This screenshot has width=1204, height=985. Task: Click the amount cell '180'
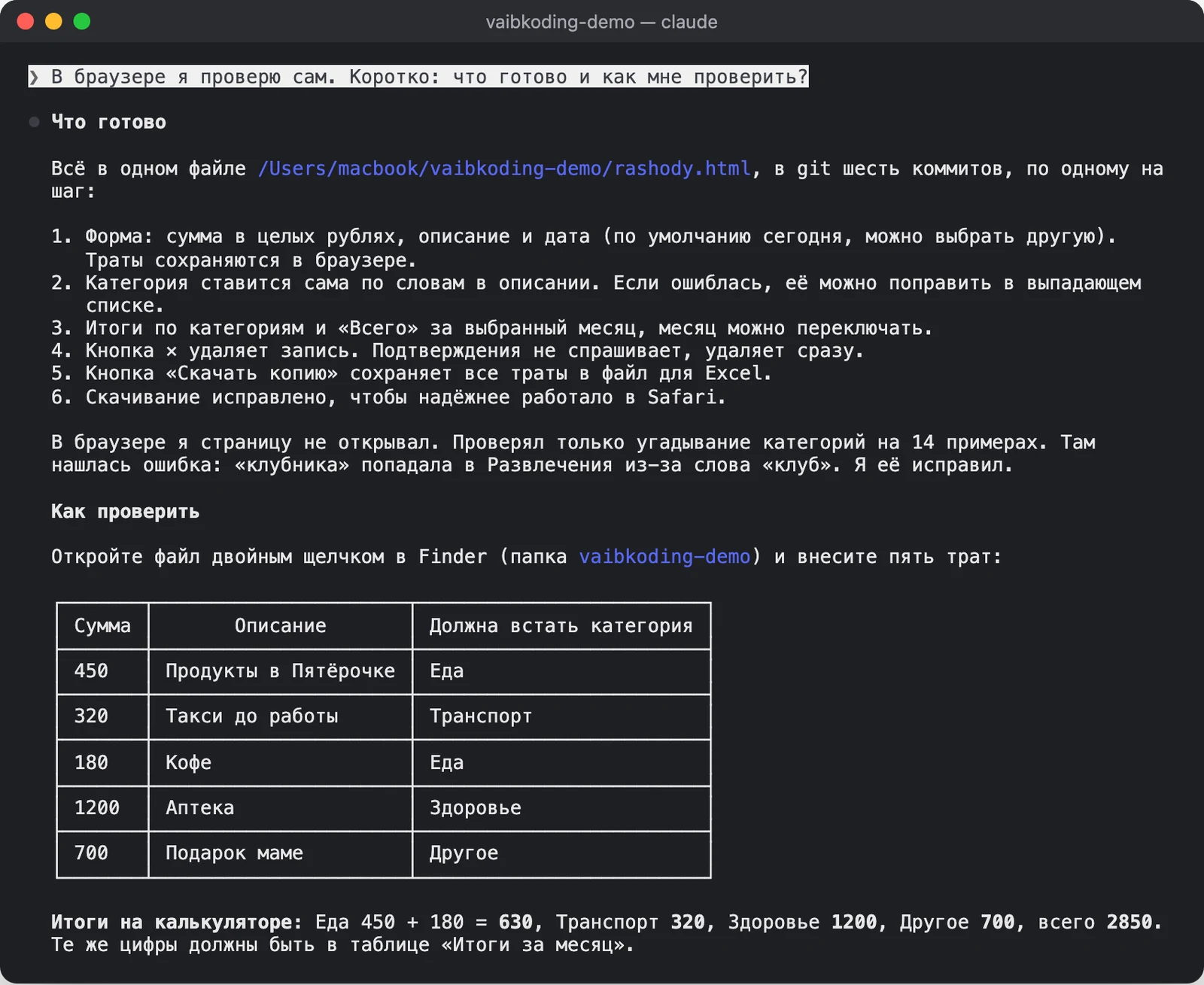91,763
